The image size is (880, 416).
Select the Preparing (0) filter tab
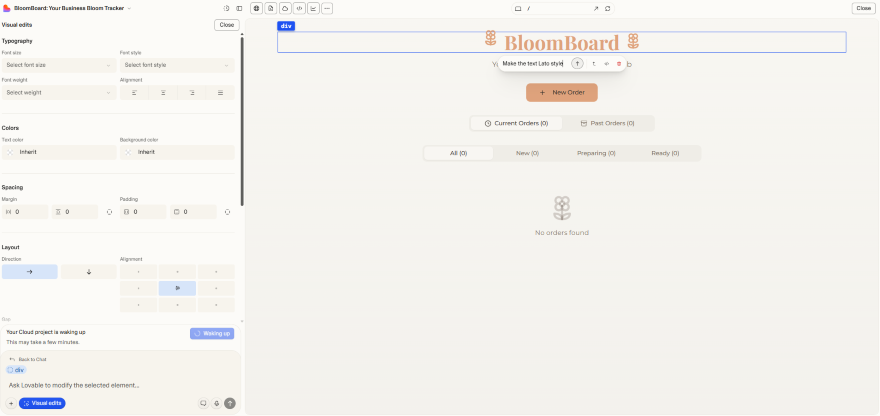click(x=596, y=153)
